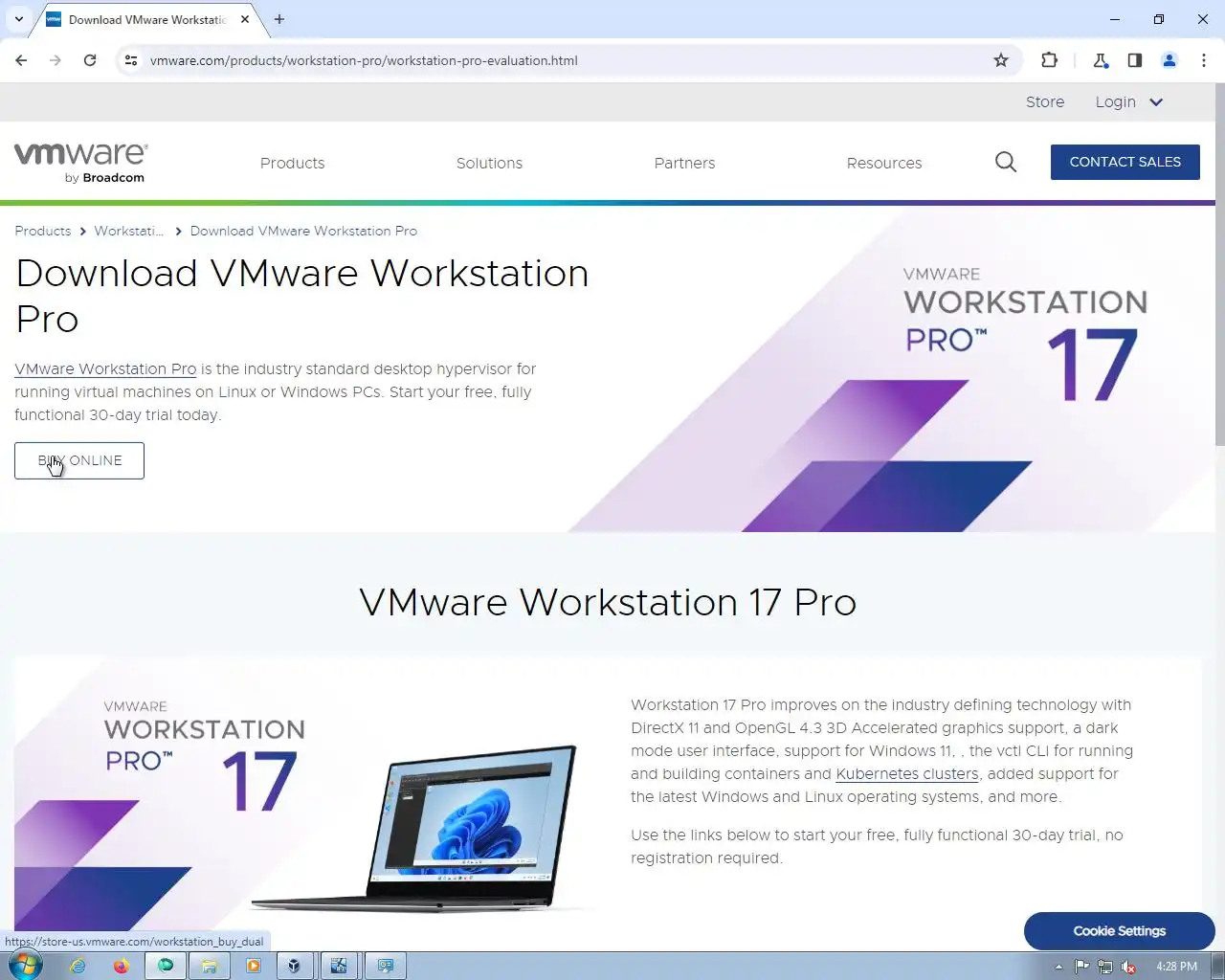Viewport: 1225px width, 980px height.
Task: Open the media player taskbar icon
Action: pos(253,966)
